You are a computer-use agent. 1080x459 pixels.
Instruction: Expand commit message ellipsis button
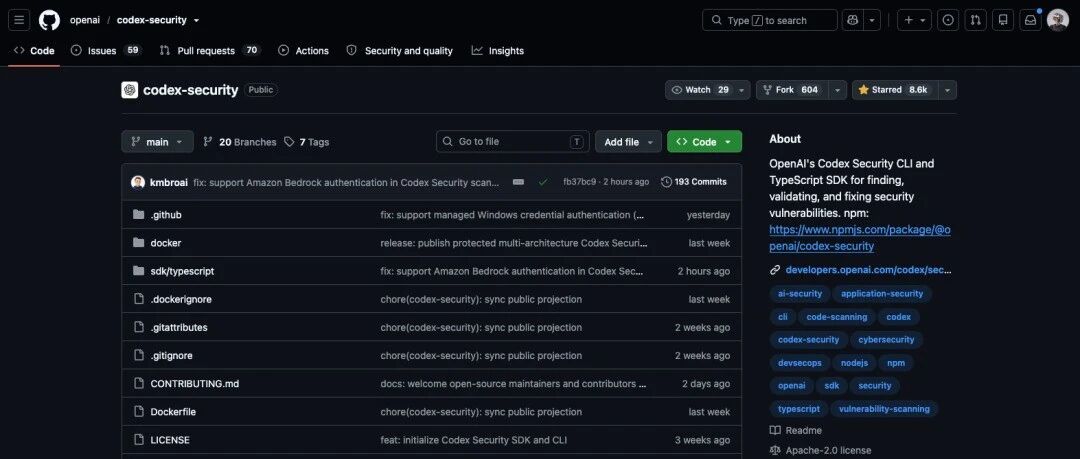[x=519, y=182]
